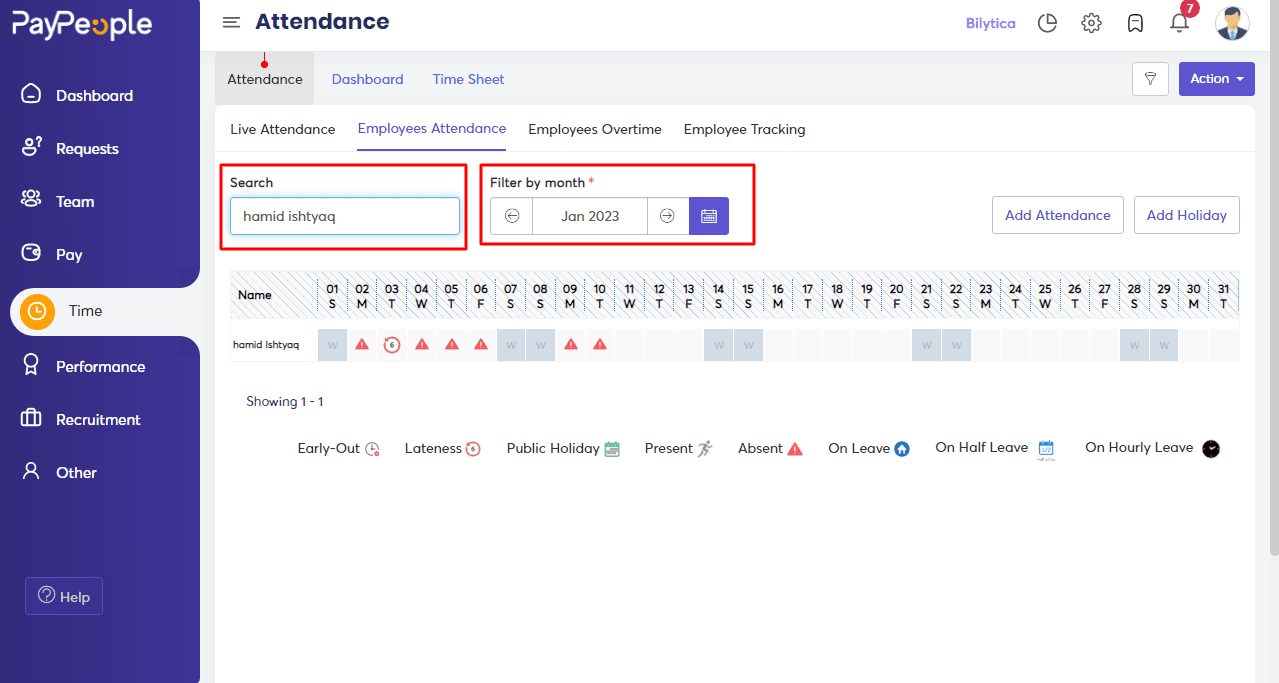Open the reports pie chart icon
Image resolution: width=1279 pixels, height=683 pixels.
click(1047, 22)
